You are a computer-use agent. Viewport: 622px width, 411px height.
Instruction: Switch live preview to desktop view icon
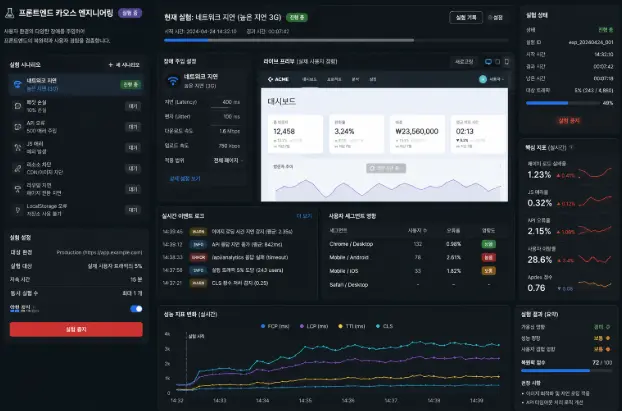[488, 61]
